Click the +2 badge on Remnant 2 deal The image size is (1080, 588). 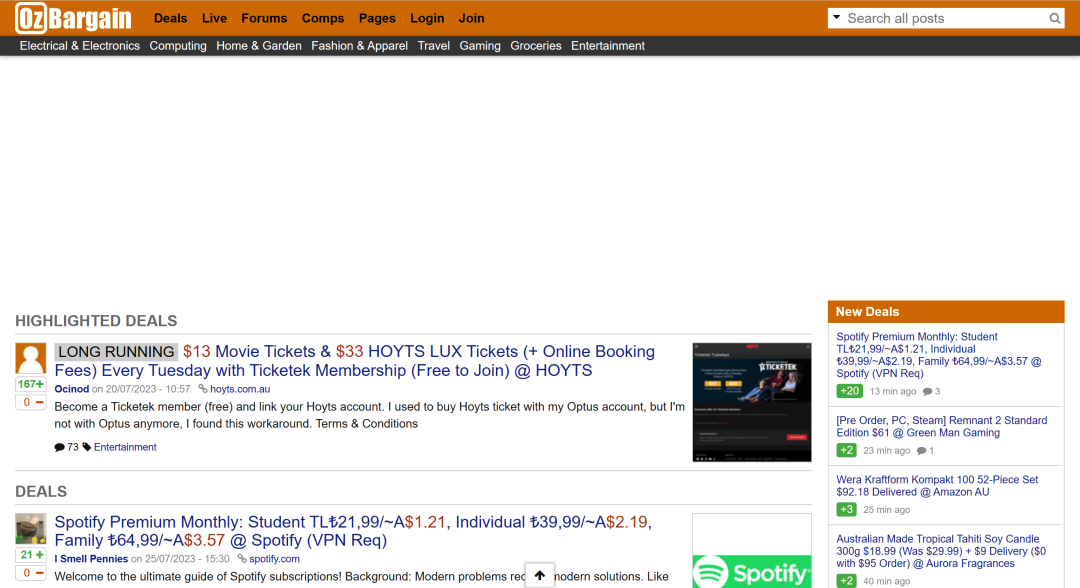[847, 450]
